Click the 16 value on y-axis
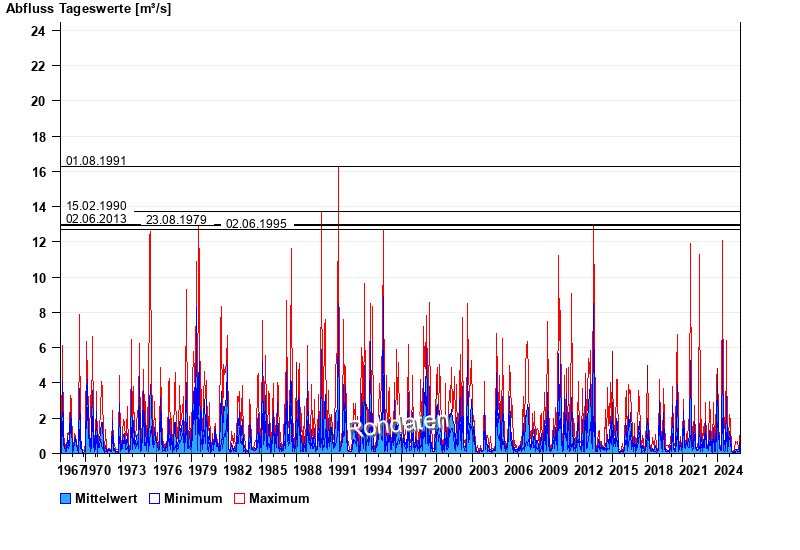The width and height of the screenshot is (800, 550). [x=38, y=172]
